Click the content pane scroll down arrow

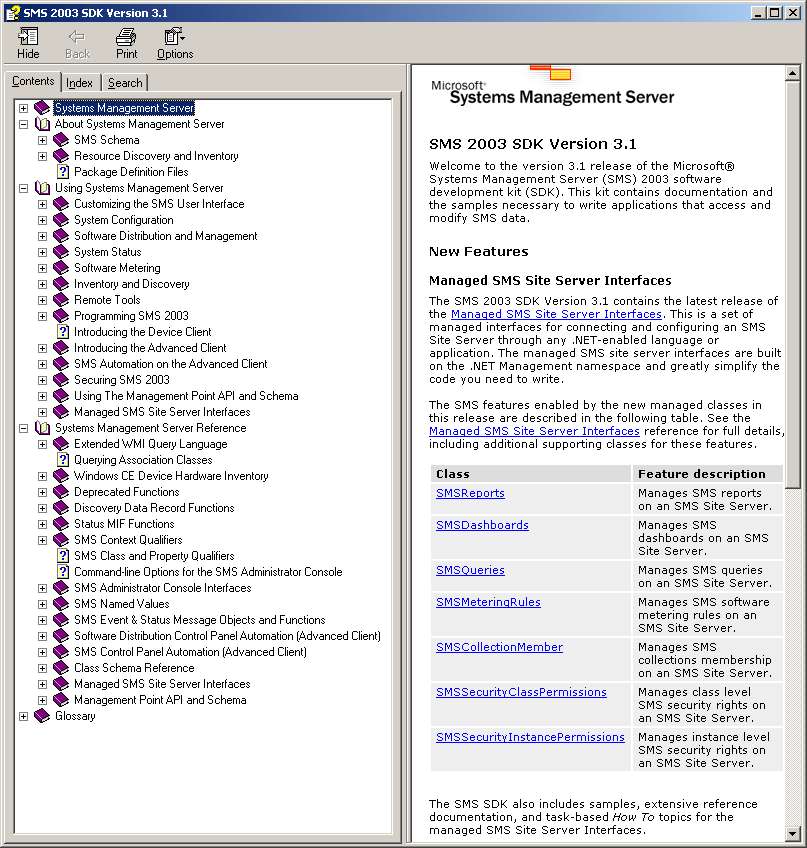click(x=792, y=833)
